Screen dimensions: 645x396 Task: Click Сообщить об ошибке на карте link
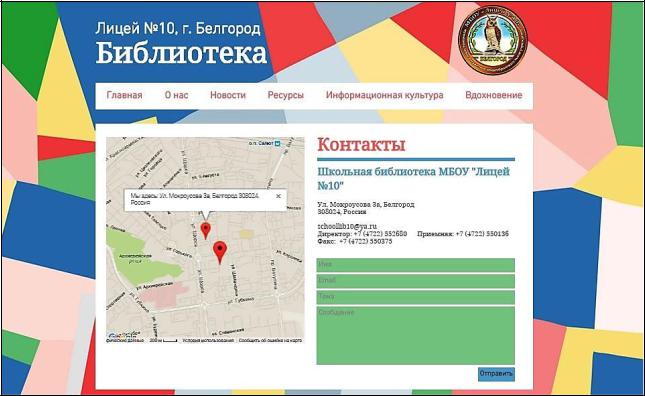pos(270,340)
